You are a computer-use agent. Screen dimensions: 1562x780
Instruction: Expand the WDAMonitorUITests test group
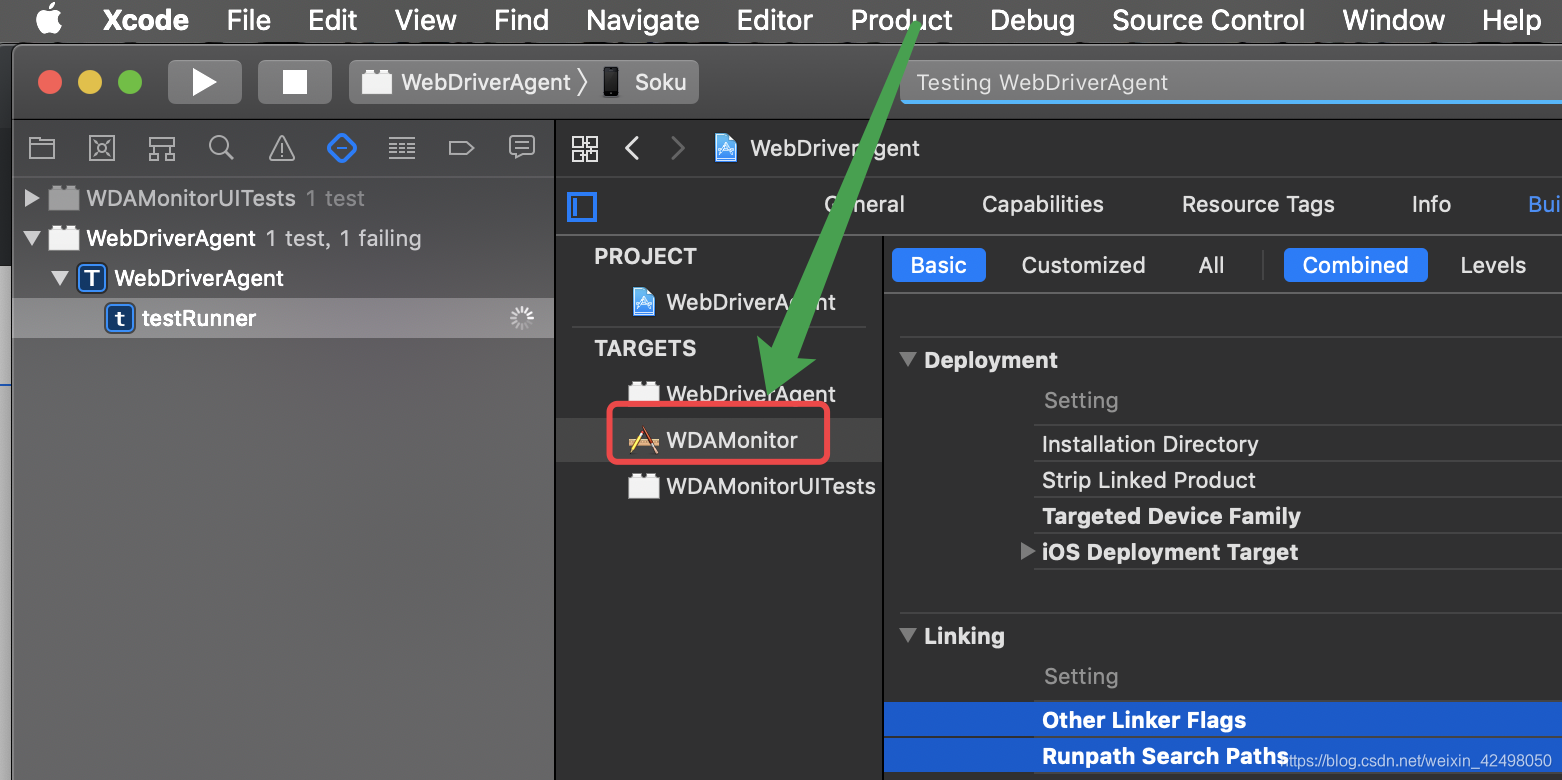[x=32, y=198]
